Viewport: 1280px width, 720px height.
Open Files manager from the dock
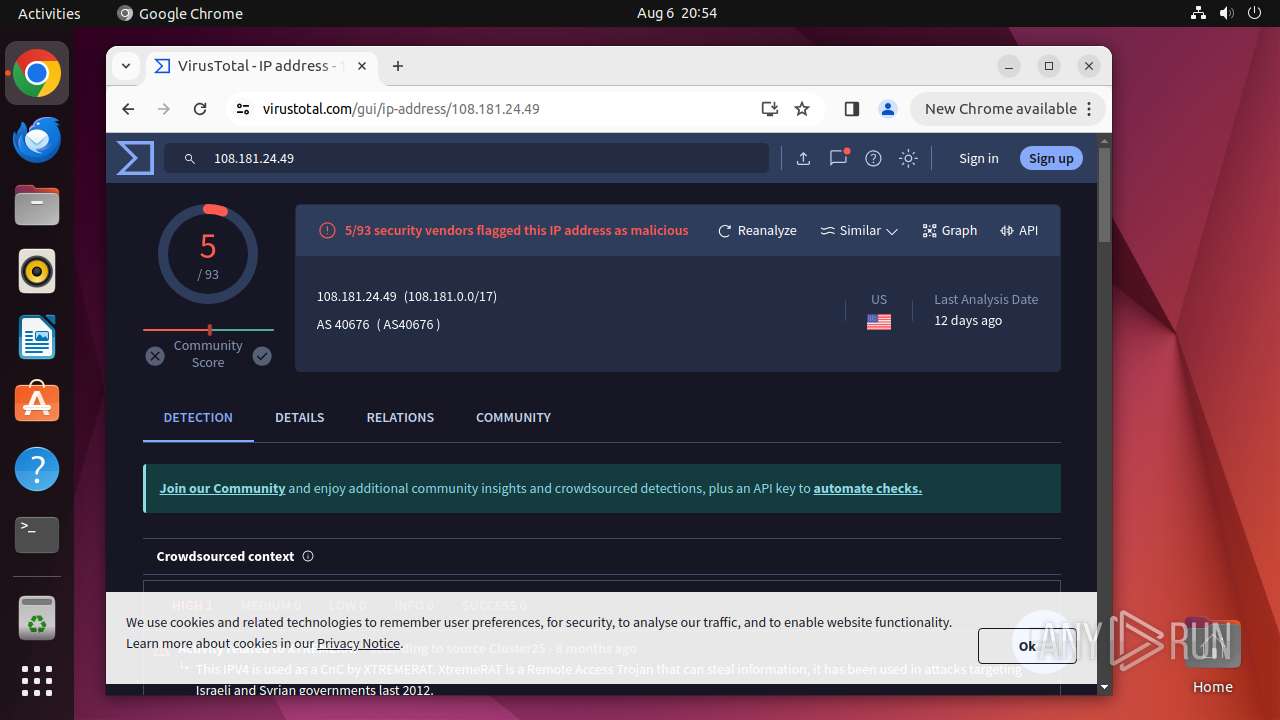37,206
